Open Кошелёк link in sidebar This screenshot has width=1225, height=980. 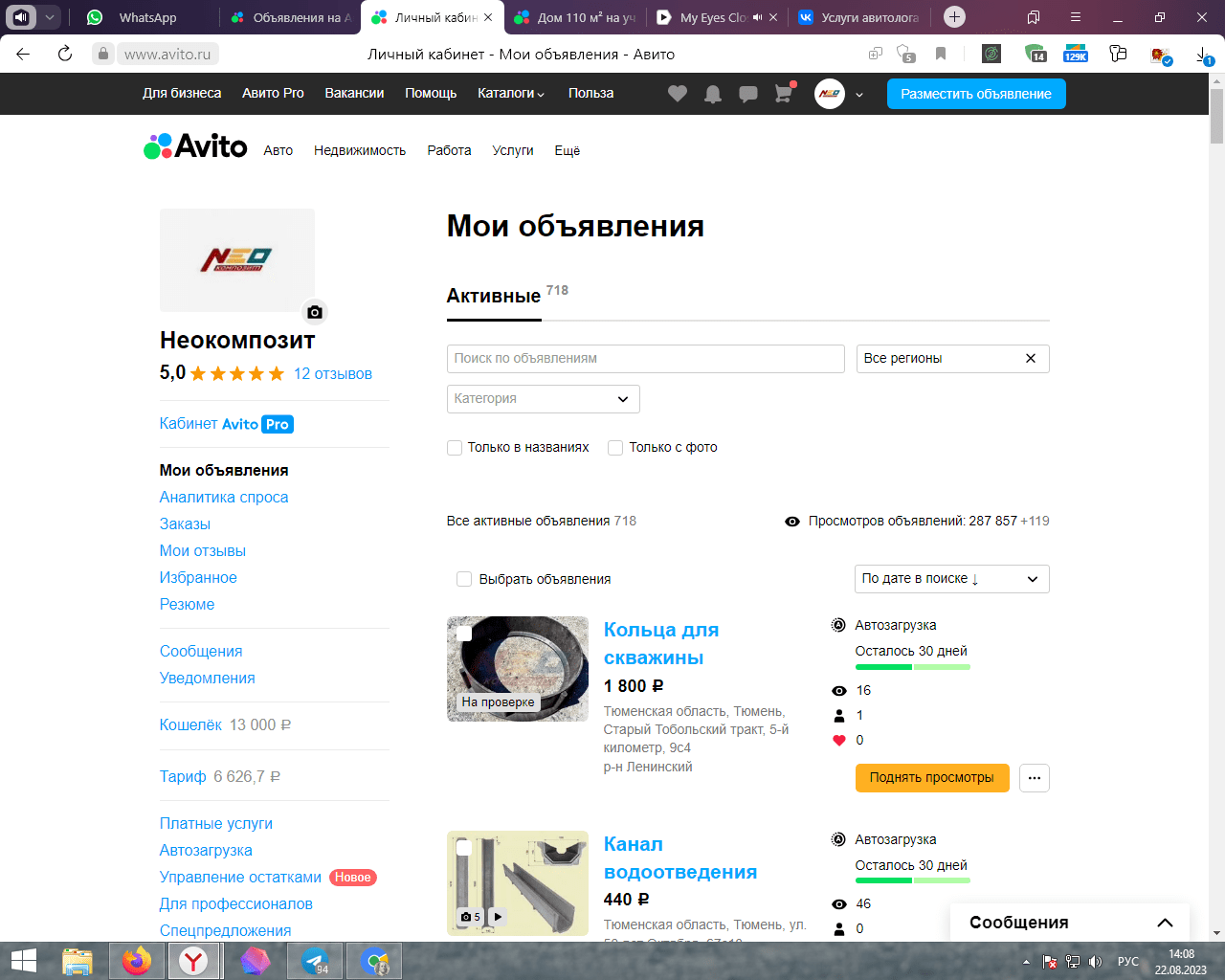190,724
